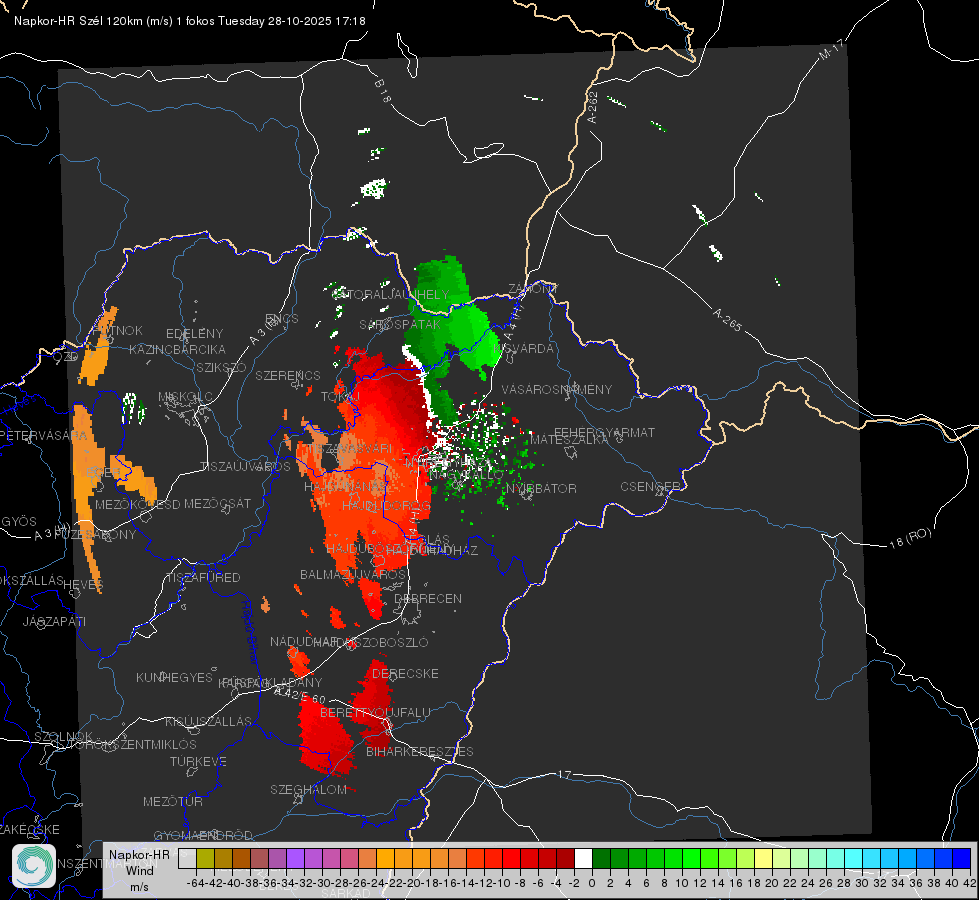Select the pale yellow 18 m/s legend swatch
Screen dimensions: 979x900
coord(764,858)
